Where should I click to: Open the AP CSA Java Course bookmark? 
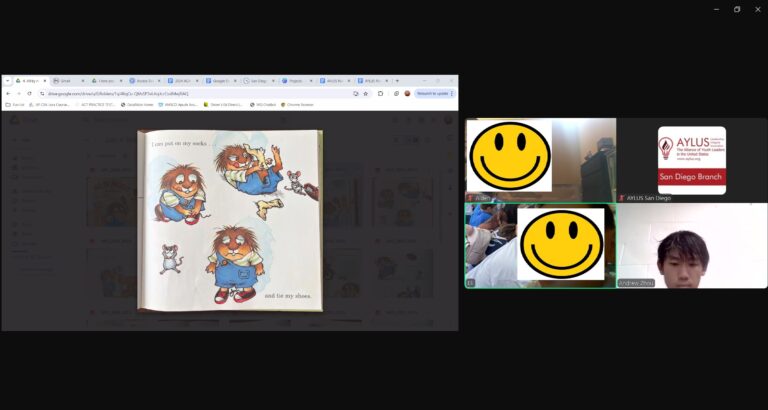coord(49,105)
